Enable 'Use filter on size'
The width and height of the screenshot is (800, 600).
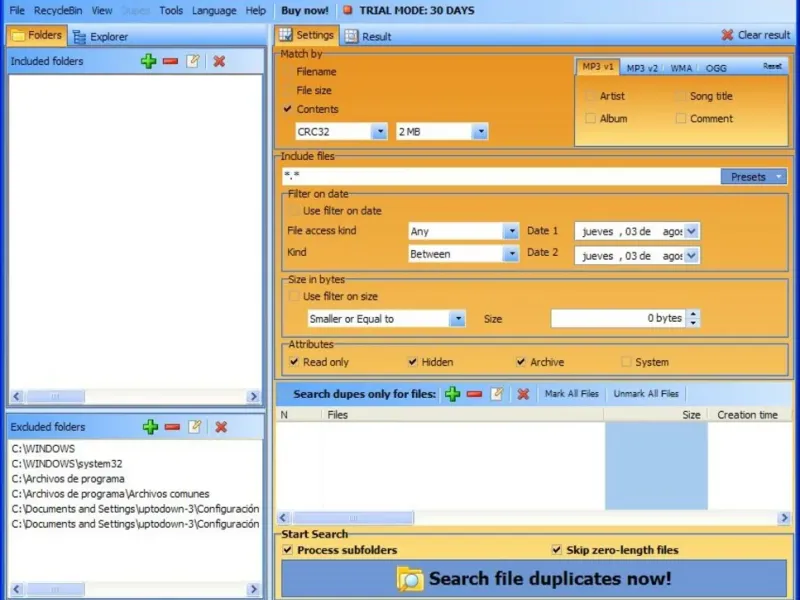click(x=294, y=296)
